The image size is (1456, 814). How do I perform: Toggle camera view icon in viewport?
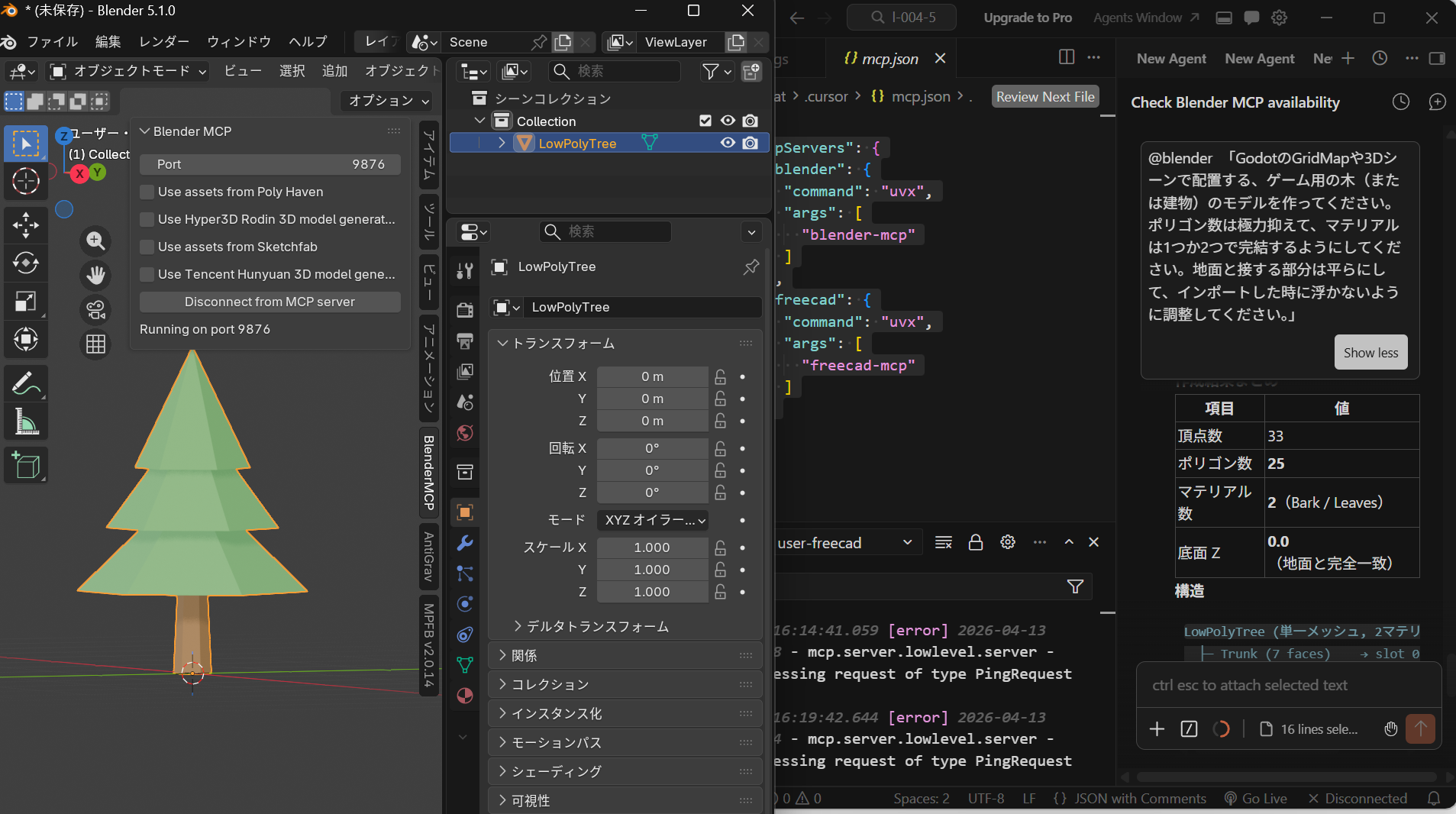click(x=95, y=310)
